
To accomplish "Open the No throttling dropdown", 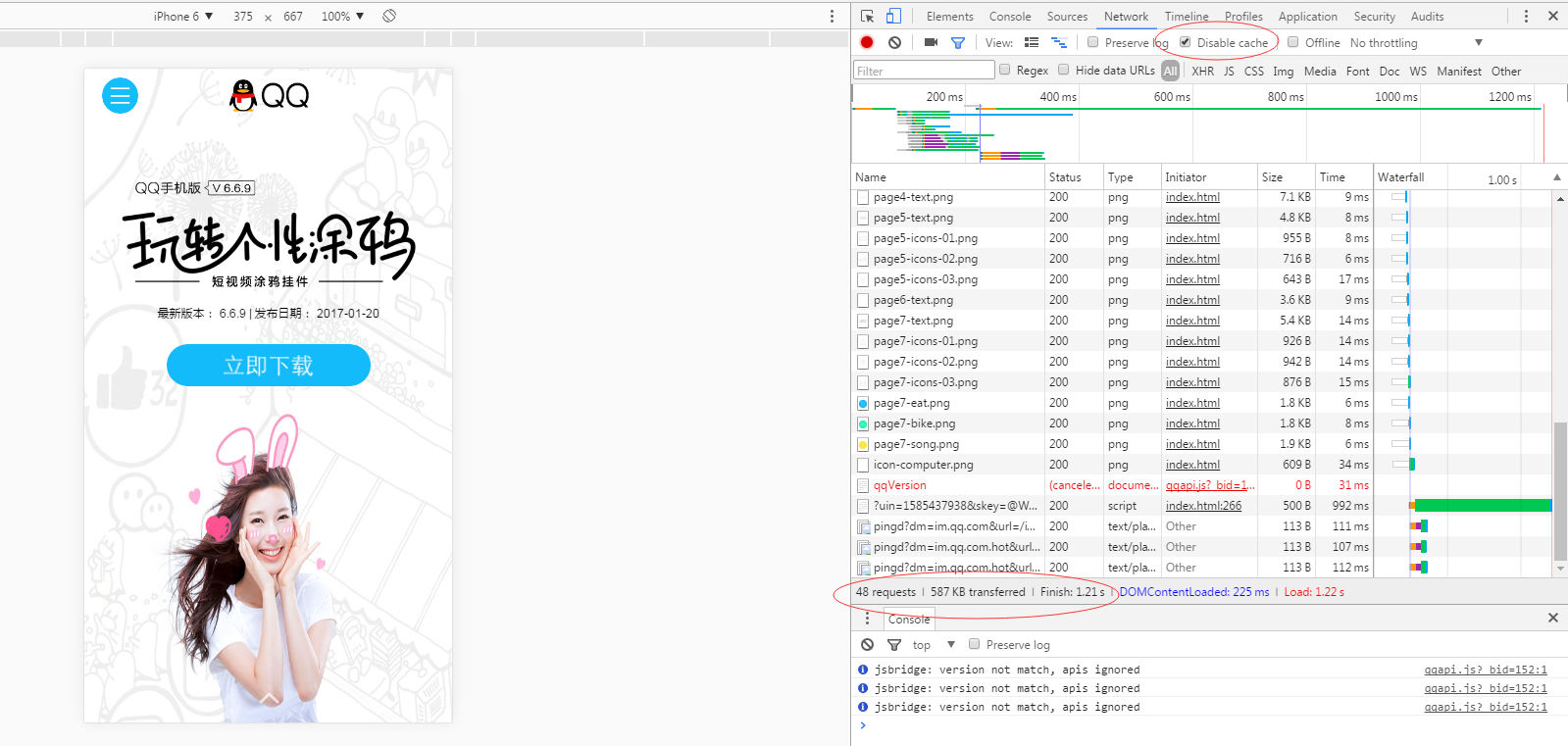I will [x=1416, y=43].
